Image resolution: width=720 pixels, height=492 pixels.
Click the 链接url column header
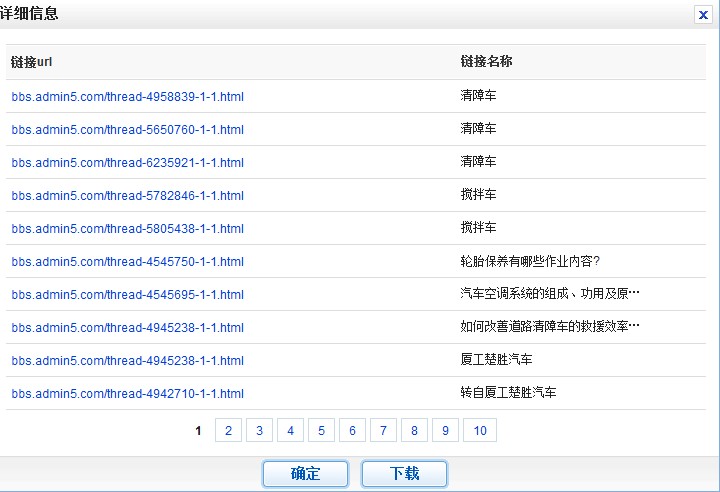pyautogui.click(x=32, y=62)
